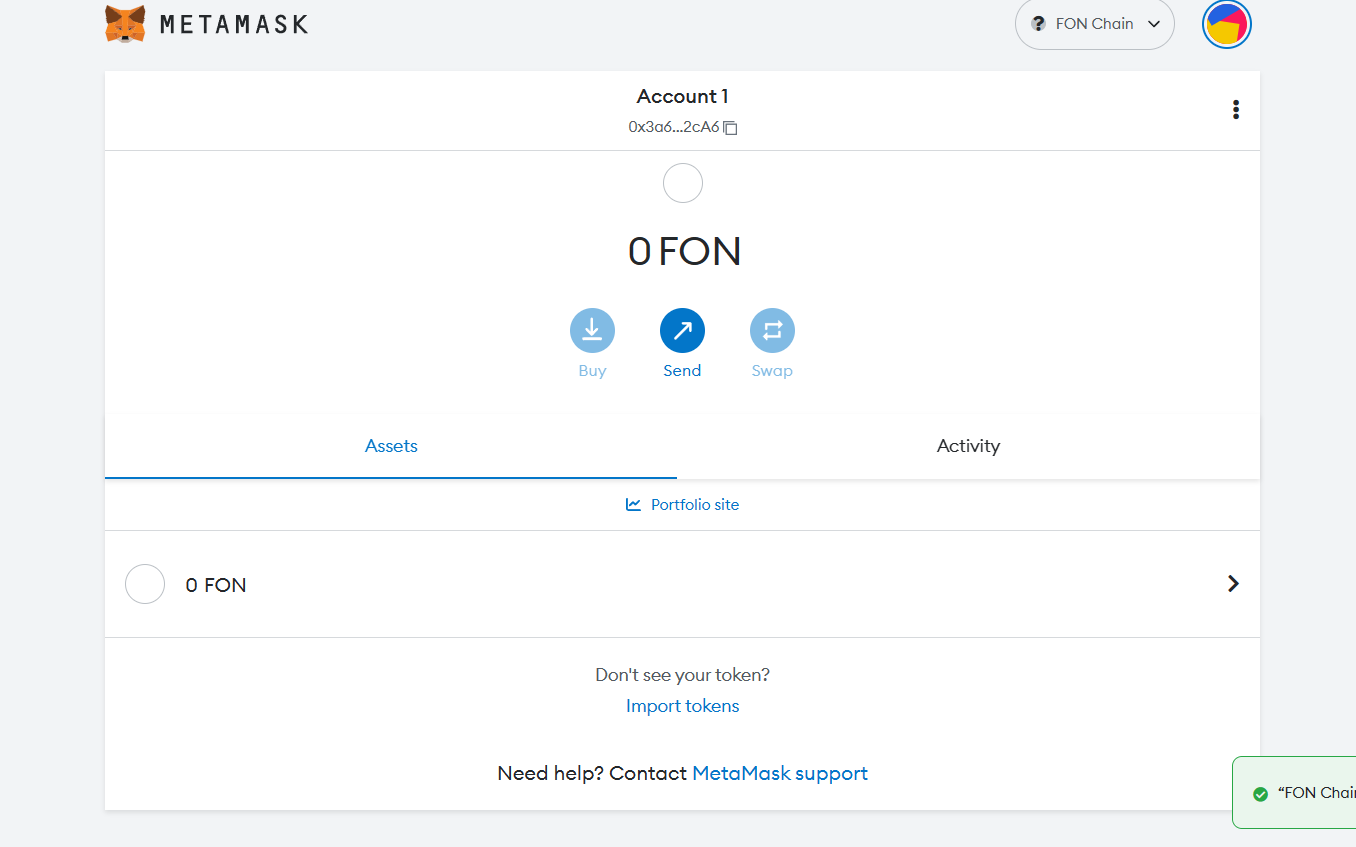Open the FON Chain network dropdown
This screenshot has width=1356, height=847.
pyautogui.click(x=1095, y=24)
